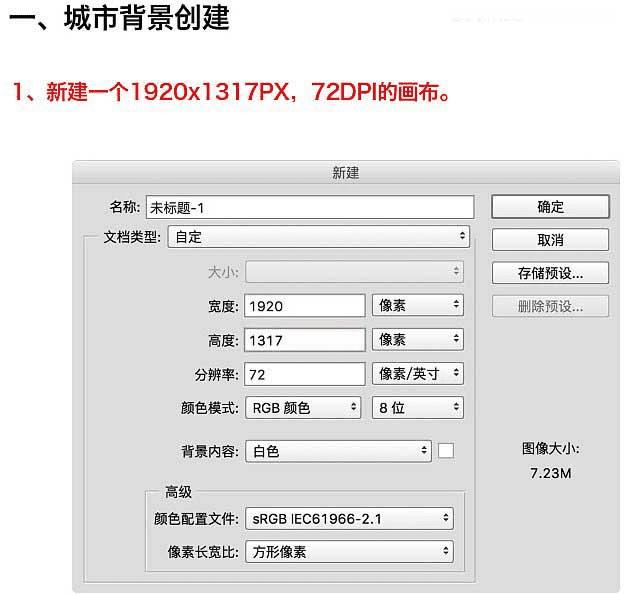The width and height of the screenshot is (625, 594).
Task: Click 存储预设... button
Action: point(550,273)
